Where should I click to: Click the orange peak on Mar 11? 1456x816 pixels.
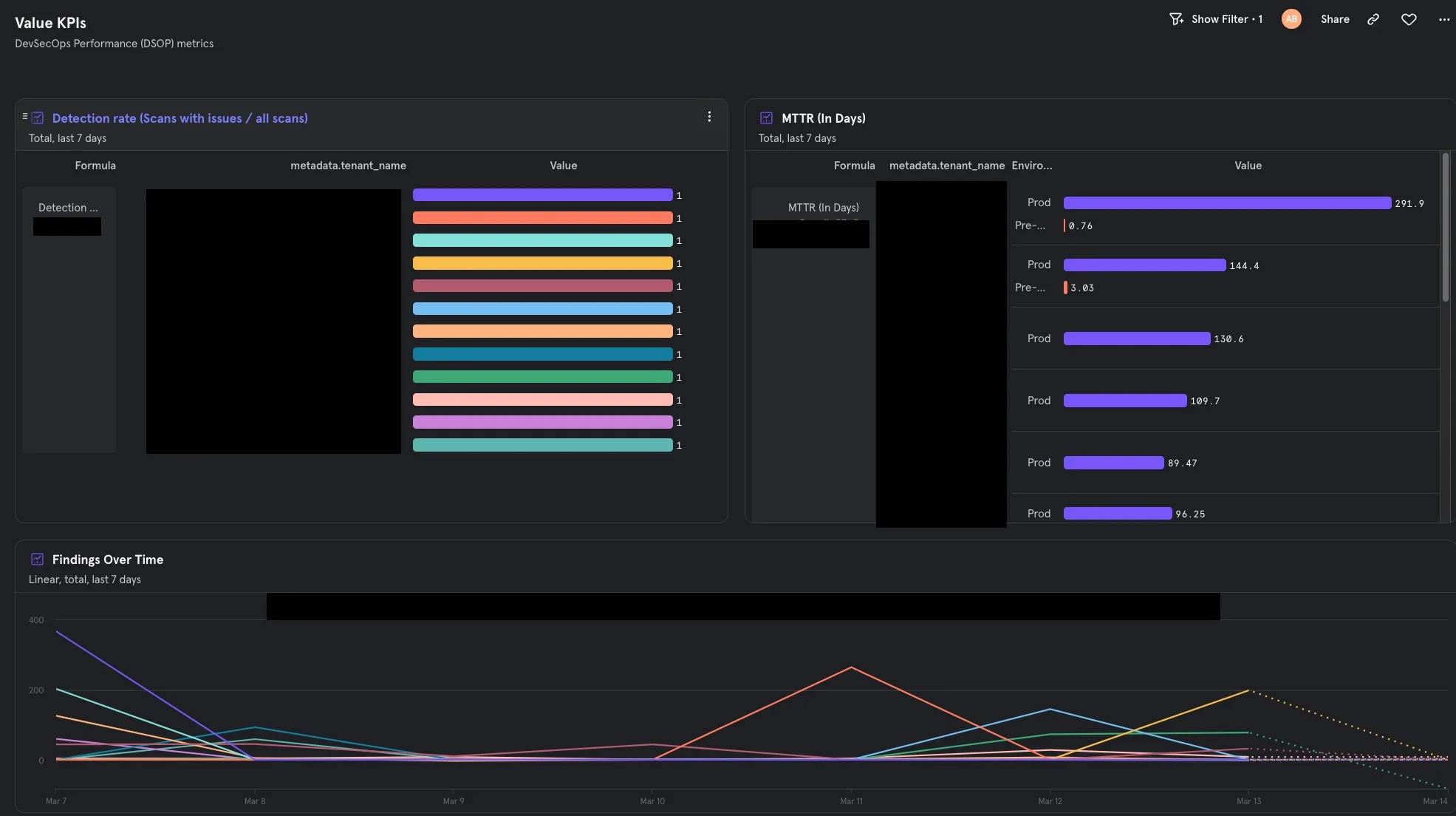851,668
